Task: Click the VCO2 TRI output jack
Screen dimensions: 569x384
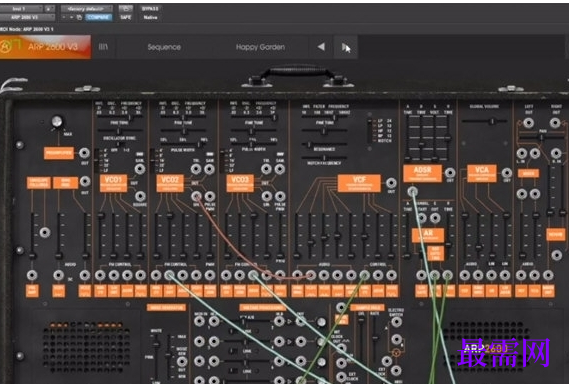Action: click(x=196, y=169)
